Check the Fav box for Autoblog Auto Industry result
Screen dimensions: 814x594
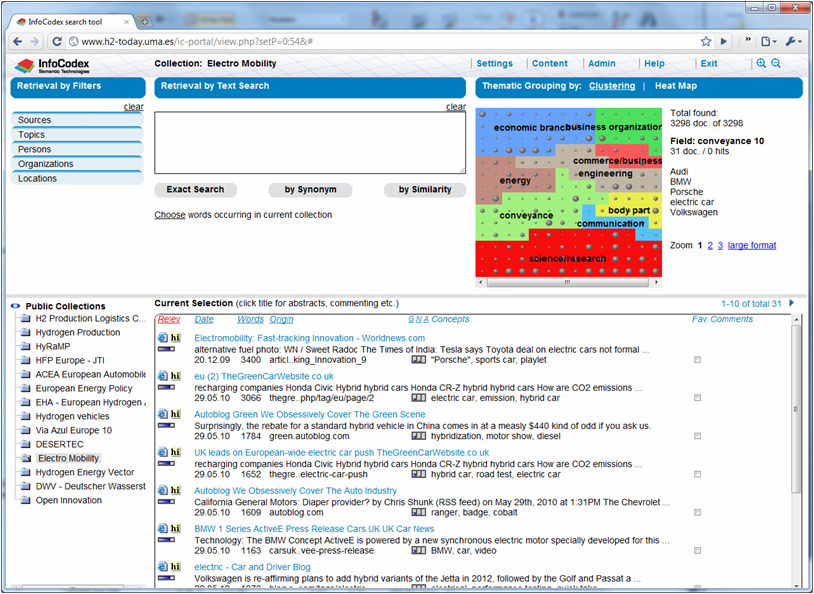pyautogui.click(x=697, y=512)
